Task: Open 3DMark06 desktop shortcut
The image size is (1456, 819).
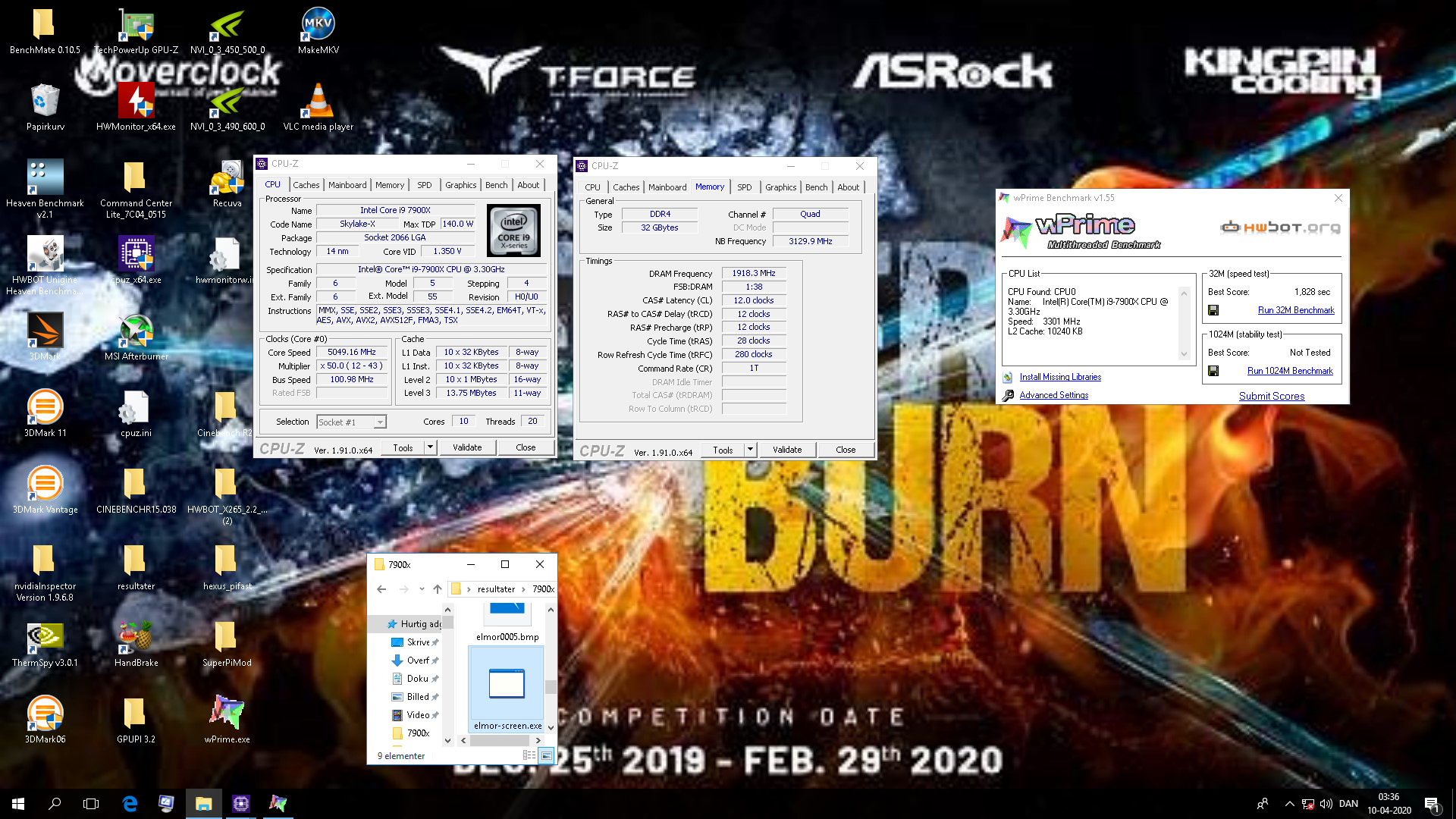Action: pos(45,720)
